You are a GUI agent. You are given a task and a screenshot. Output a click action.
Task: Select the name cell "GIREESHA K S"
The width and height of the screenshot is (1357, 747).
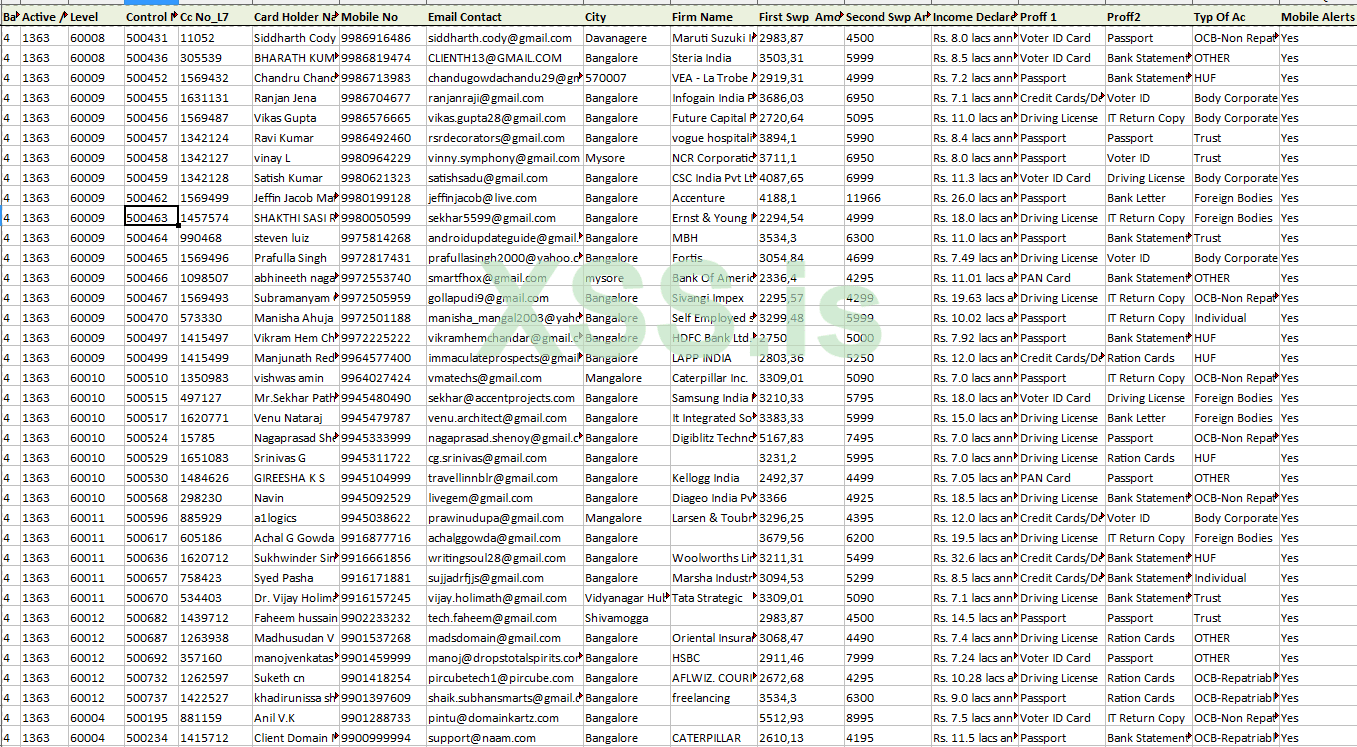click(x=295, y=478)
